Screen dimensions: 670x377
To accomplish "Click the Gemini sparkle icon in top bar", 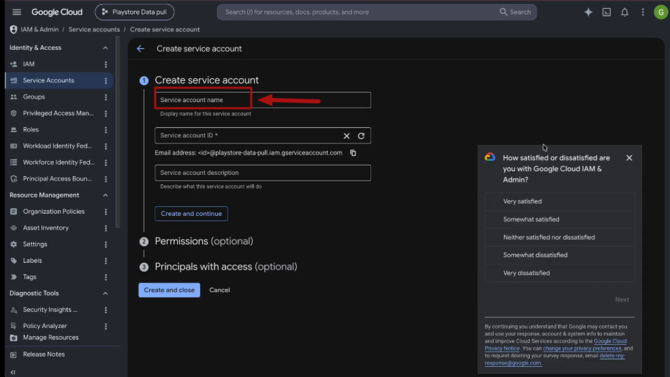I will click(588, 12).
